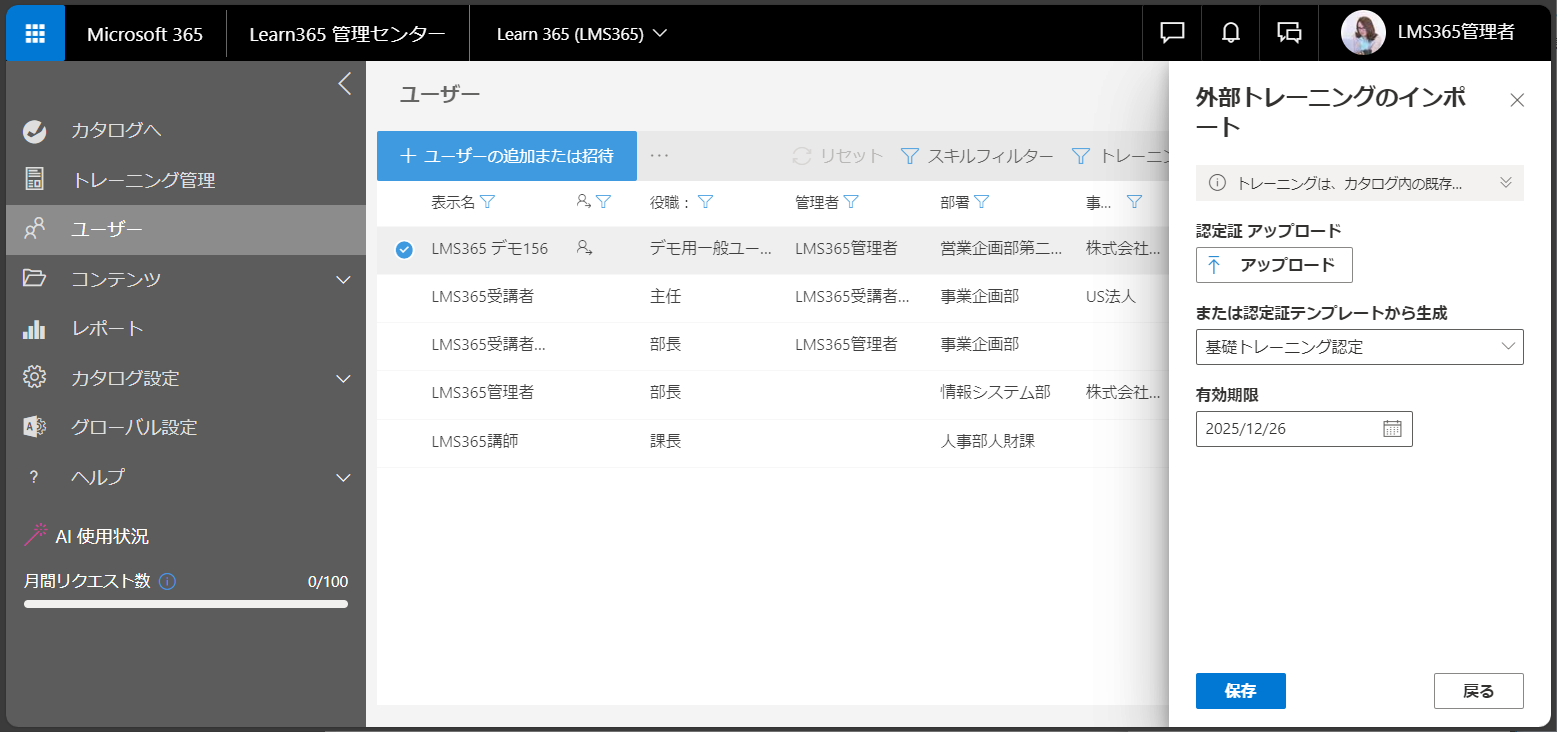Go to カタログへ in sidebar
Image resolution: width=1557 pixels, height=732 pixels.
click(116, 131)
